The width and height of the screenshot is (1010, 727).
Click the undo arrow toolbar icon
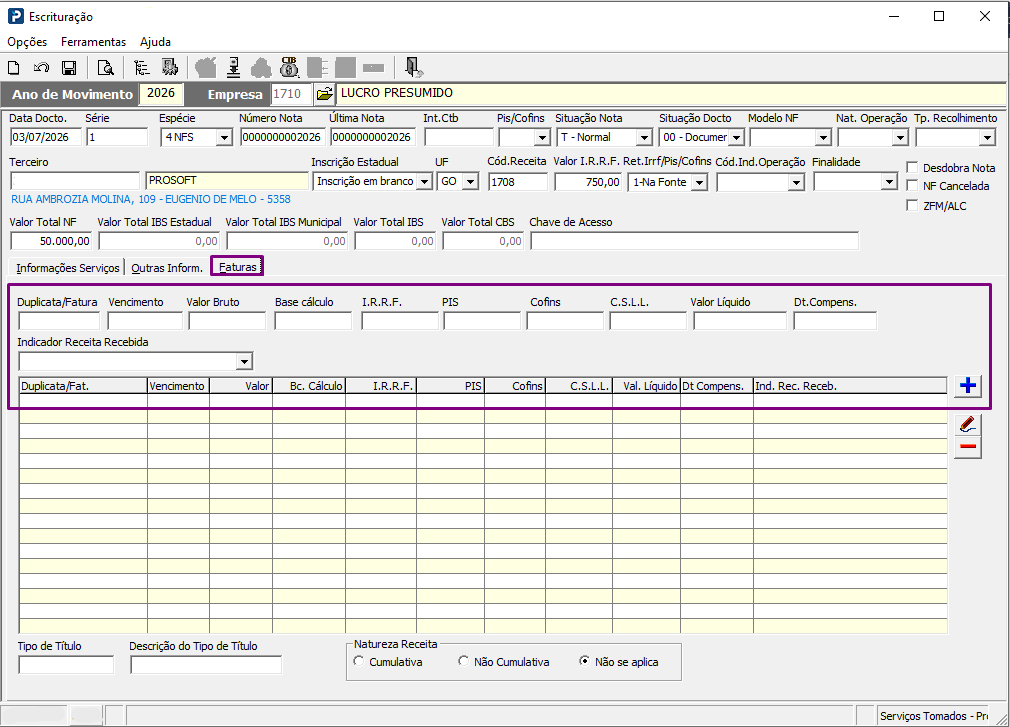coord(41,68)
